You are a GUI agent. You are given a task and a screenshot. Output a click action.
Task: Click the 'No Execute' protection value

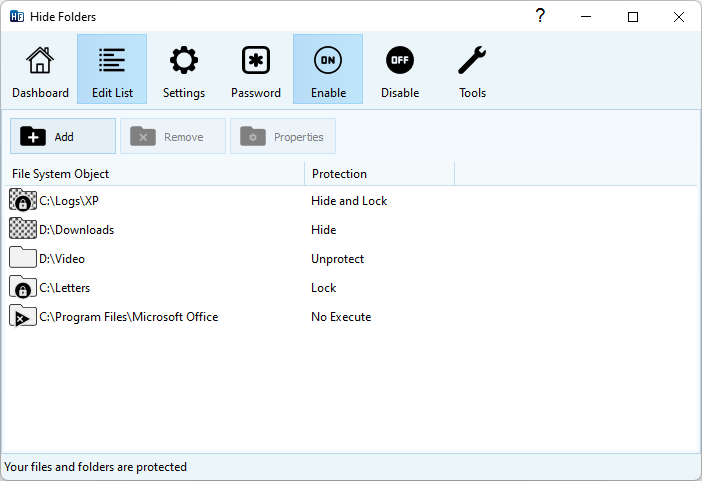click(341, 317)
